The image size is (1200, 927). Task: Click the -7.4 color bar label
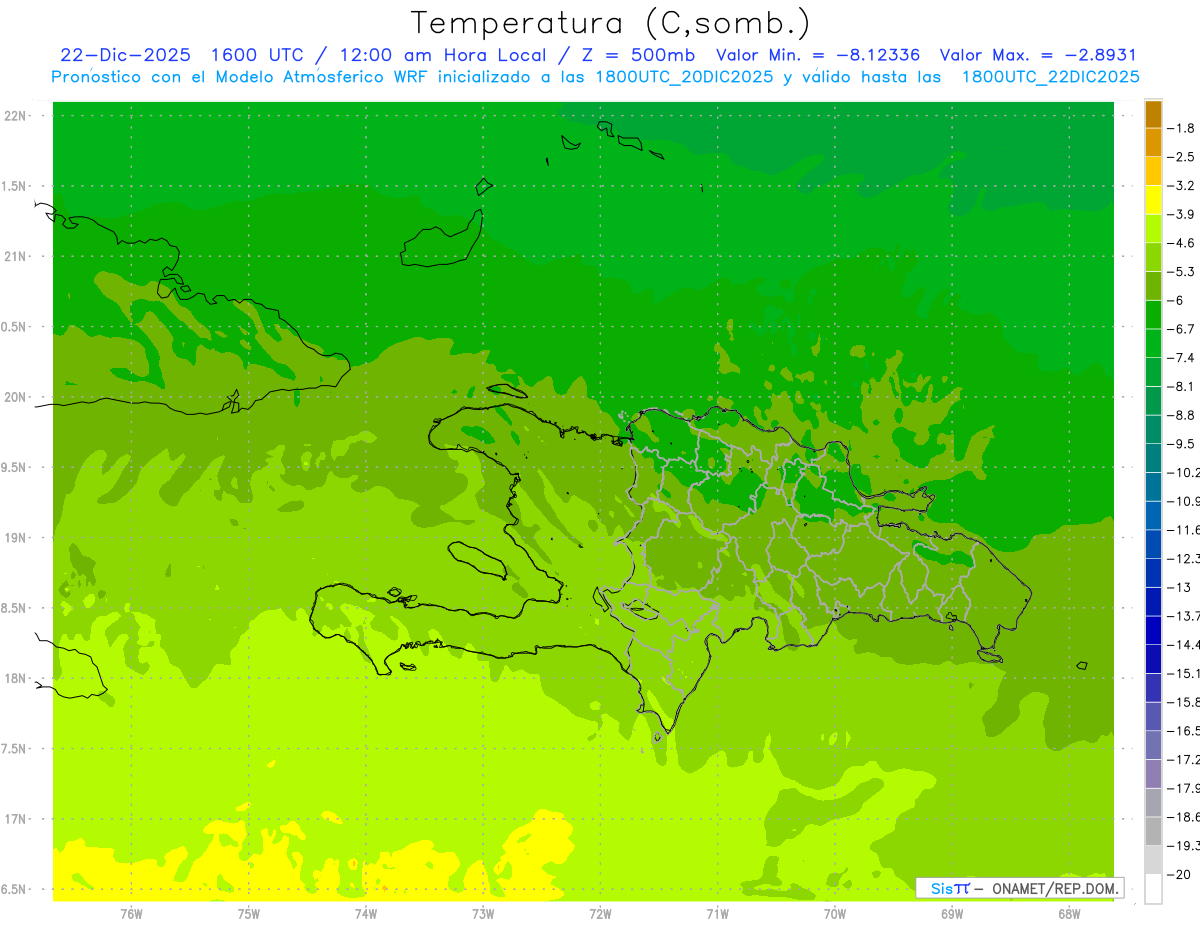pyautogui.click(x=1181, y=357)
